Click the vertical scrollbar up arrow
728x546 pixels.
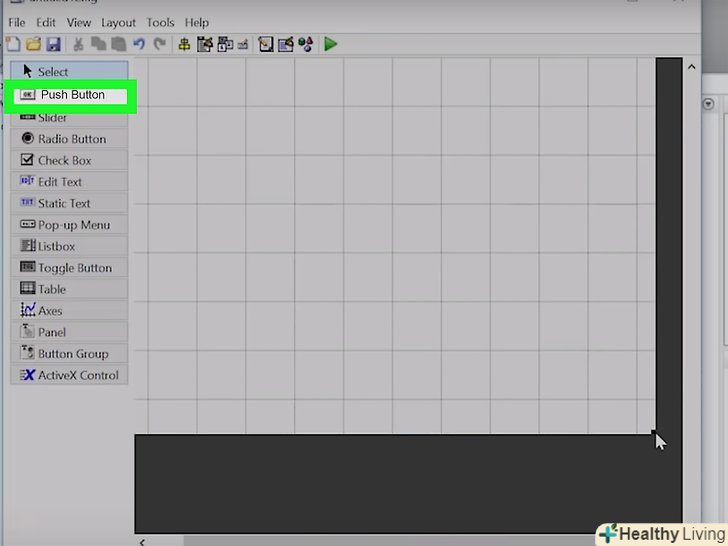click(691, 67)
